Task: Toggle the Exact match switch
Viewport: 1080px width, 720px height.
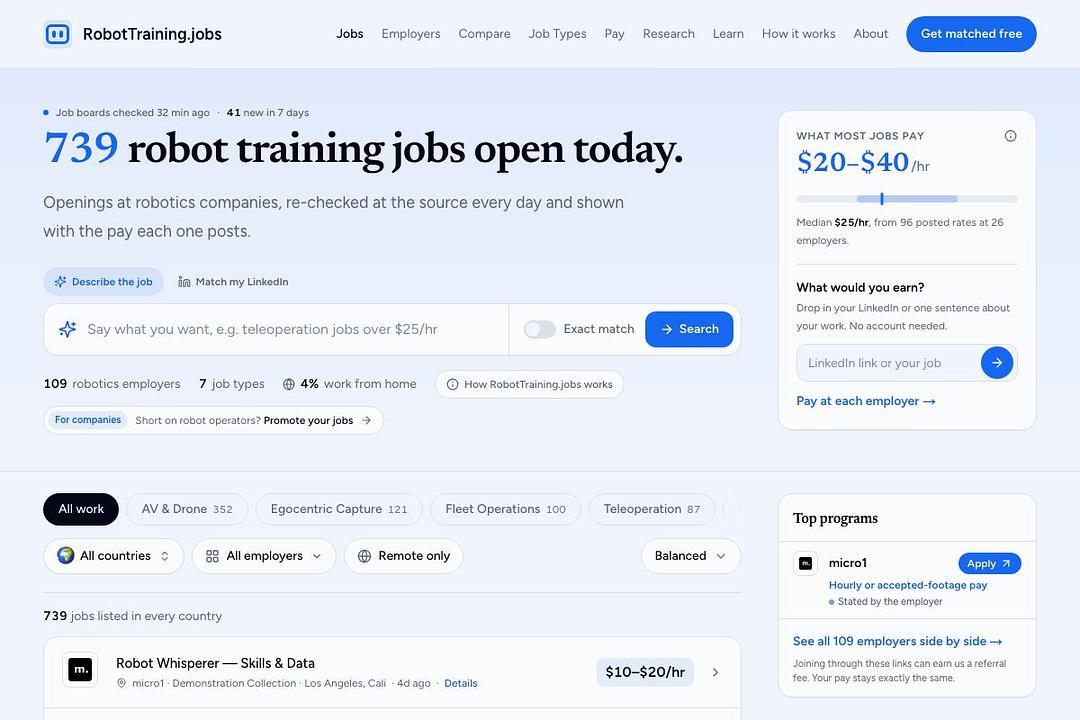Action: point(539,329)
